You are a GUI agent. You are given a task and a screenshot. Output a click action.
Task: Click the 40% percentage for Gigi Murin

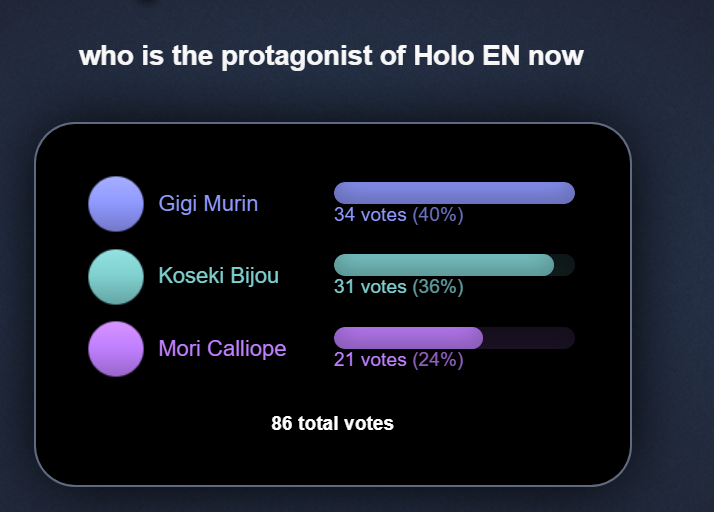pos(438,215)
